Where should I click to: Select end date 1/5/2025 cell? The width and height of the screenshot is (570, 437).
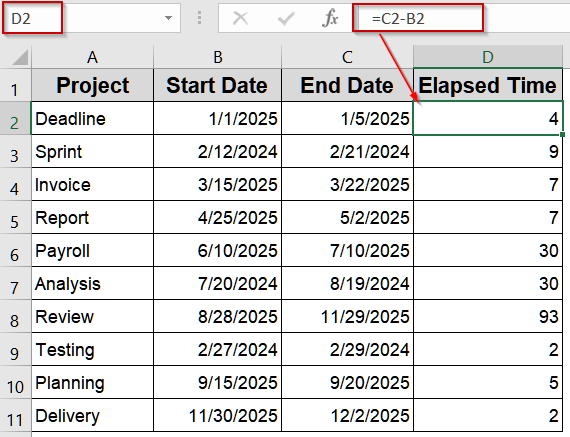(x=347, y=118)
